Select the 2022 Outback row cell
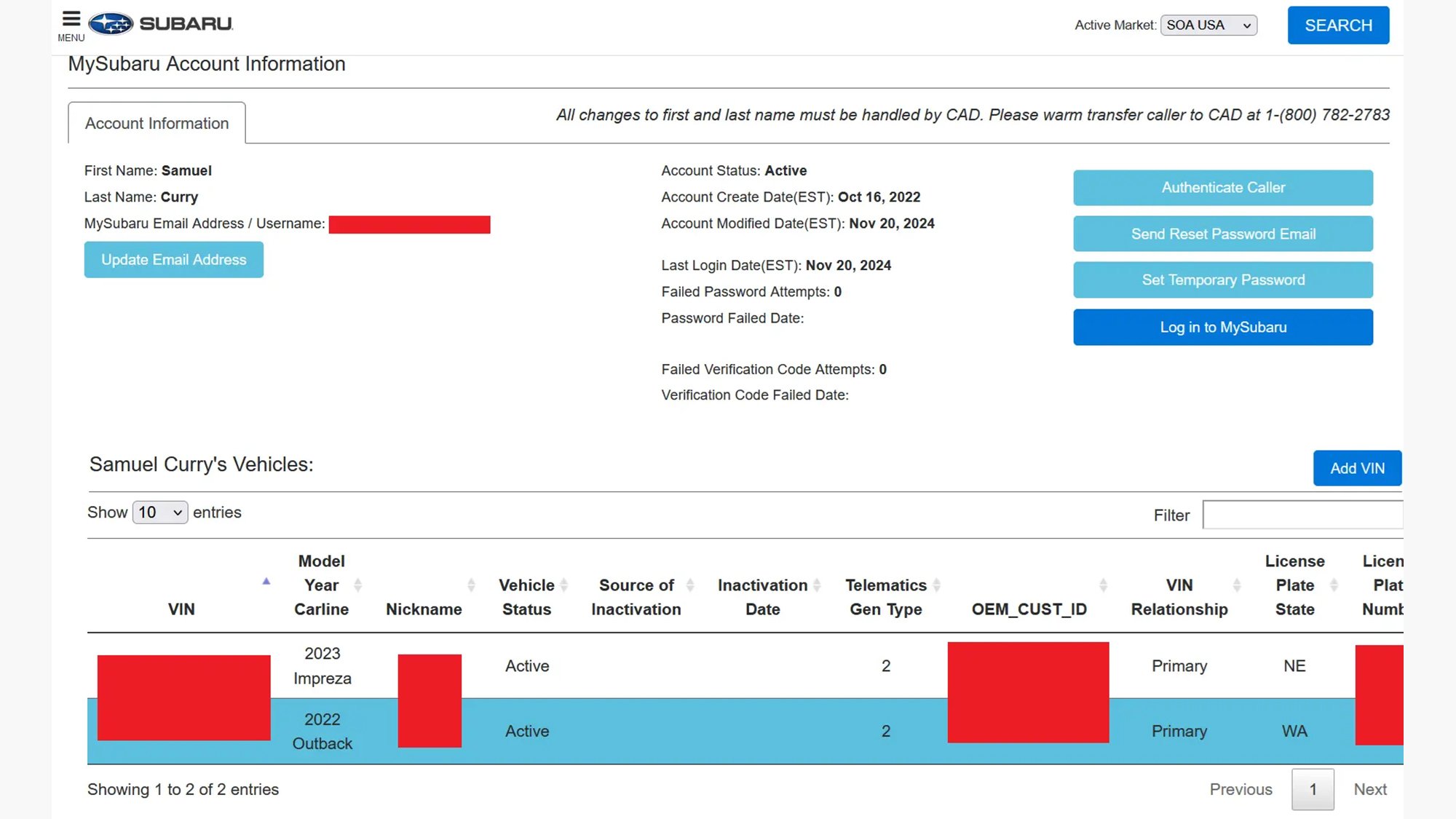Viewport: 1456px width, 819px height. 323,732
